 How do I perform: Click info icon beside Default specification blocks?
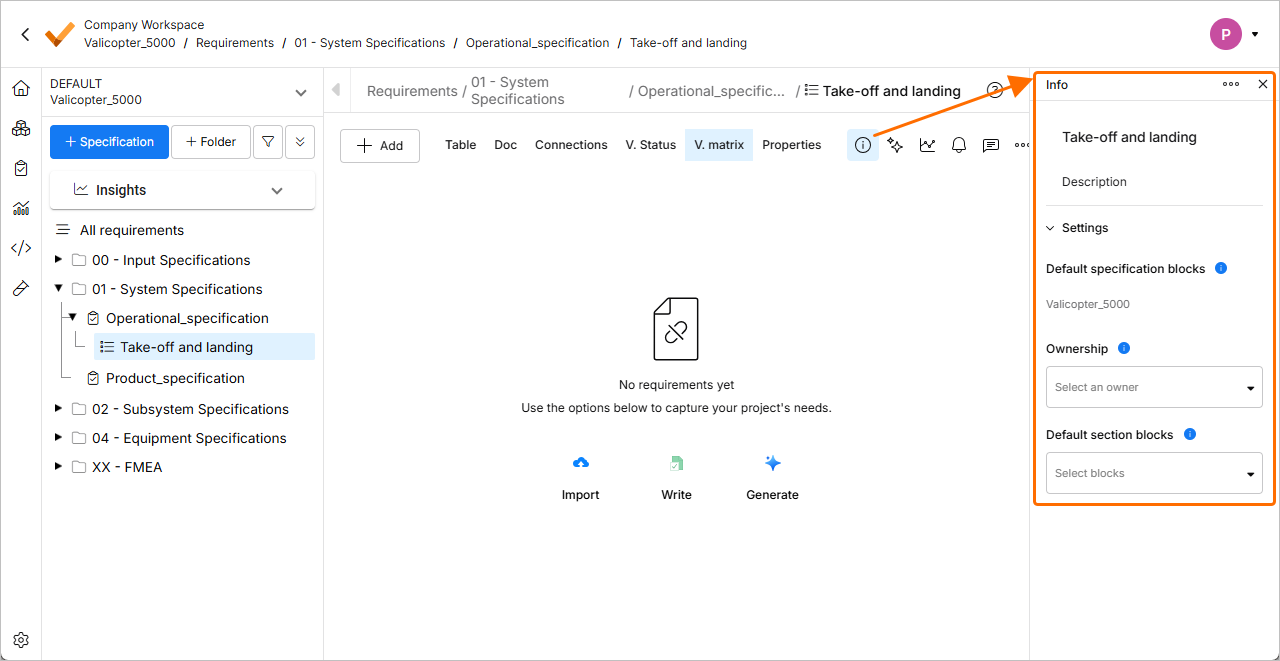click(1221, 268)
